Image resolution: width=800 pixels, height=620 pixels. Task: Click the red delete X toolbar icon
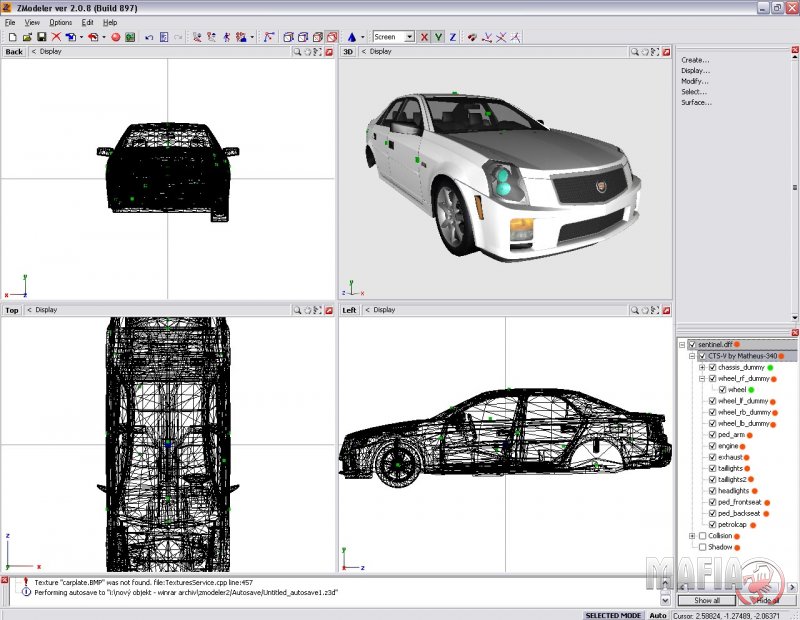click(56, 37)
